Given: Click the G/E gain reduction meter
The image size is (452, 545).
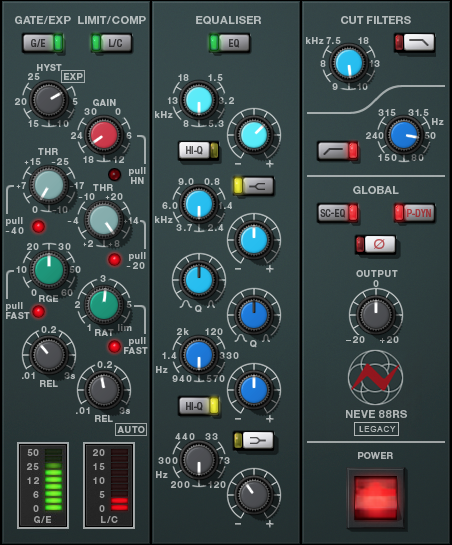Looking at the screenshot, I should coord(43,485).
